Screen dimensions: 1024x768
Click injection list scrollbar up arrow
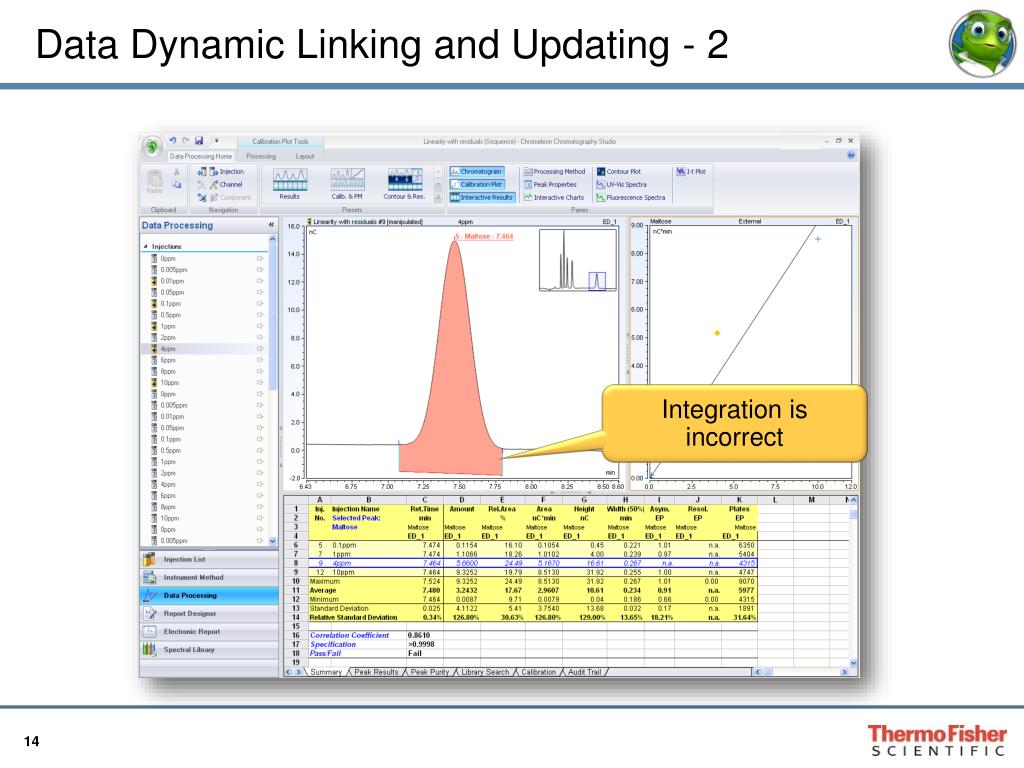click(273, 240)
